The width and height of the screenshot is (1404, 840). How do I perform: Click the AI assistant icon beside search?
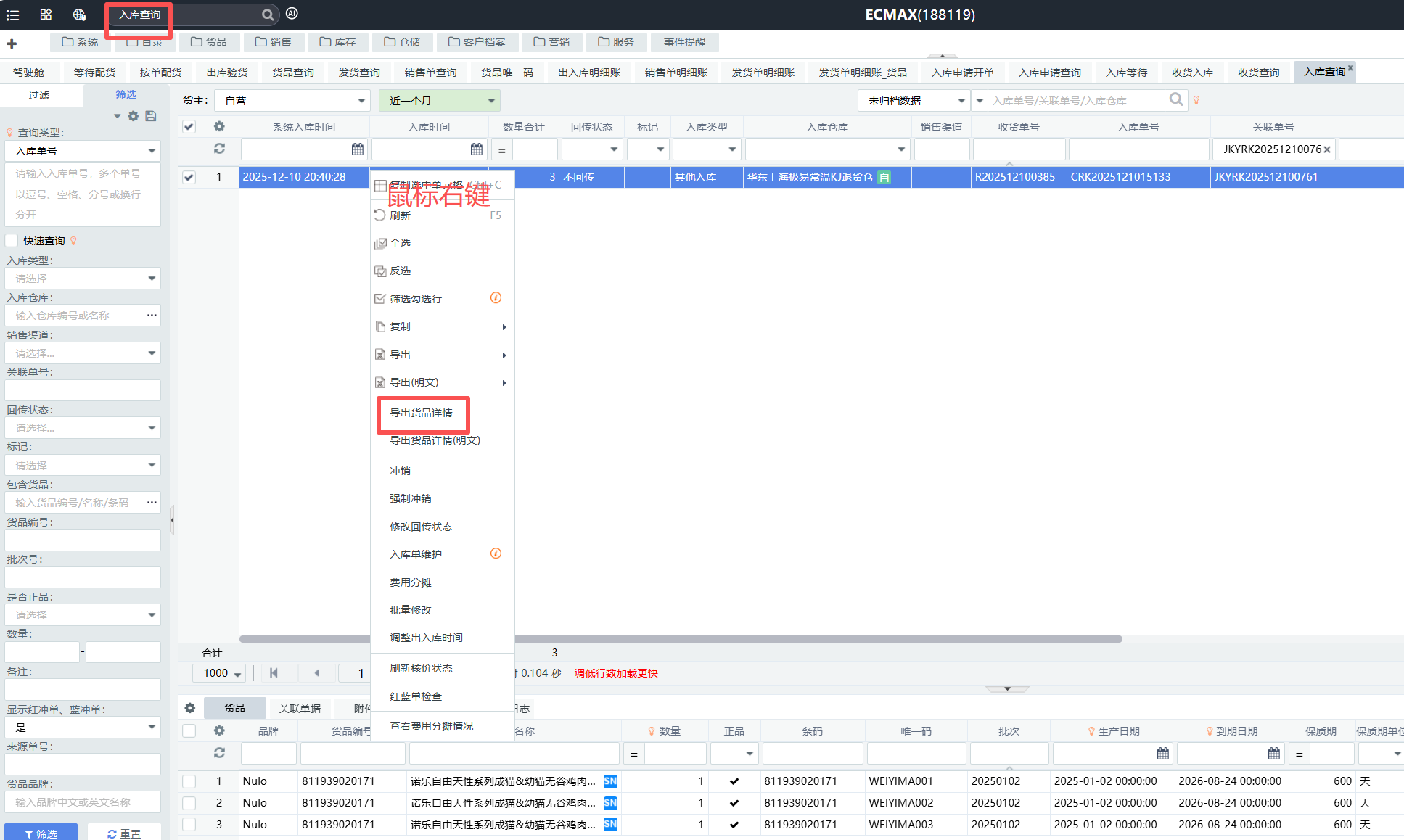(x=292, y=13)
